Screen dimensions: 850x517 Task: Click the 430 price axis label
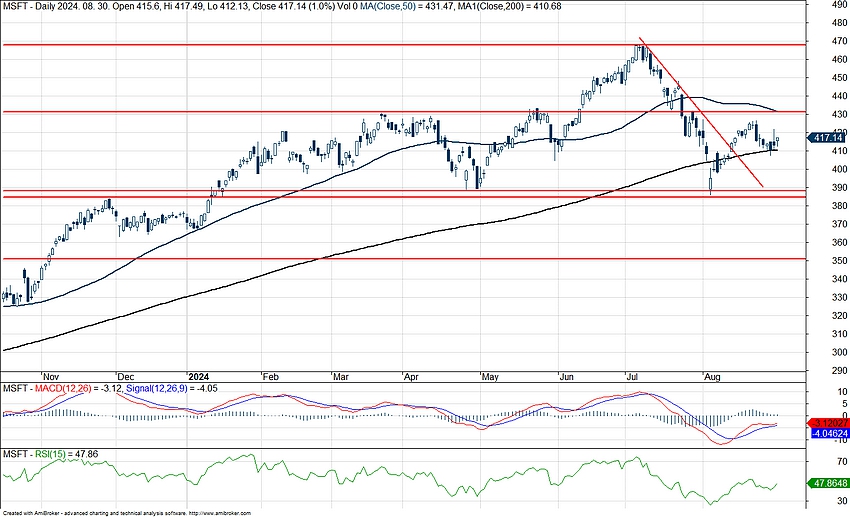[839, 114]
